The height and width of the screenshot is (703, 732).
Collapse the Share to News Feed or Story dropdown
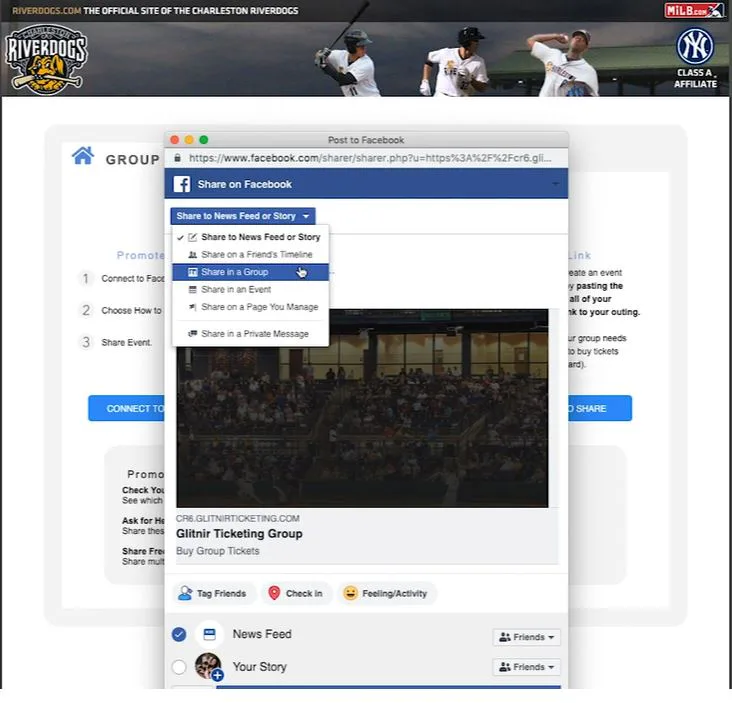243,216
